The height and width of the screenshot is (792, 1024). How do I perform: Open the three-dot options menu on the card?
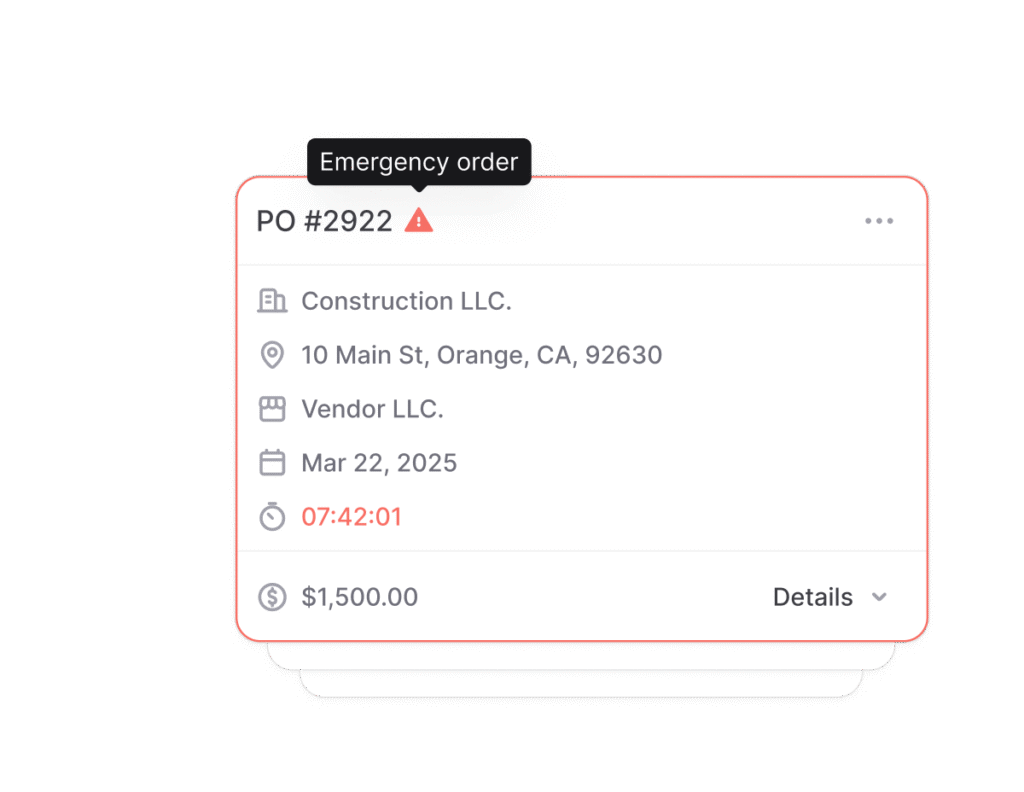[x=879, y=220]
